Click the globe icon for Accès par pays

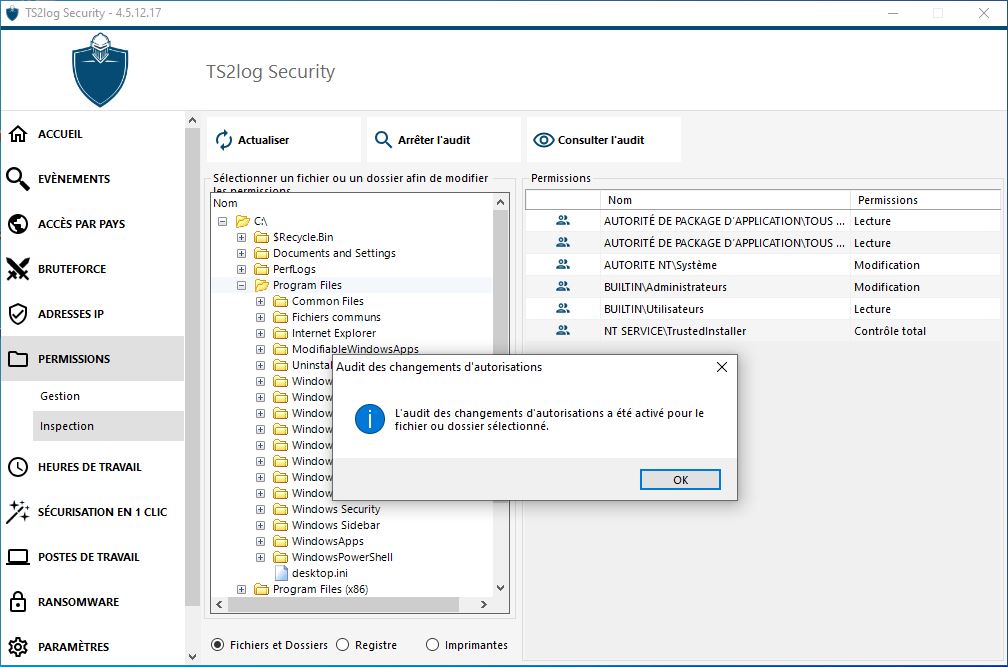point(18,224)
